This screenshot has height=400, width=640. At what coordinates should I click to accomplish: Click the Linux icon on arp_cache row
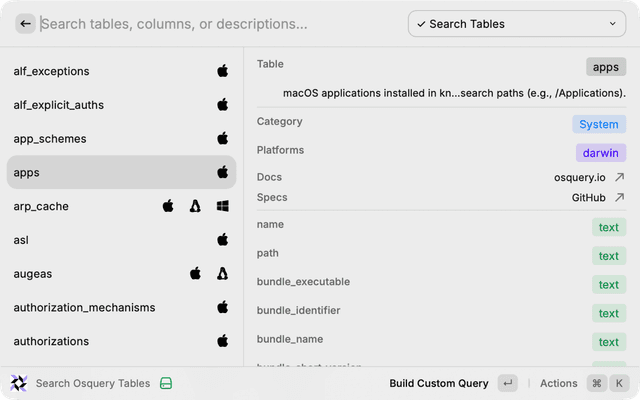[x=196, y=206]
